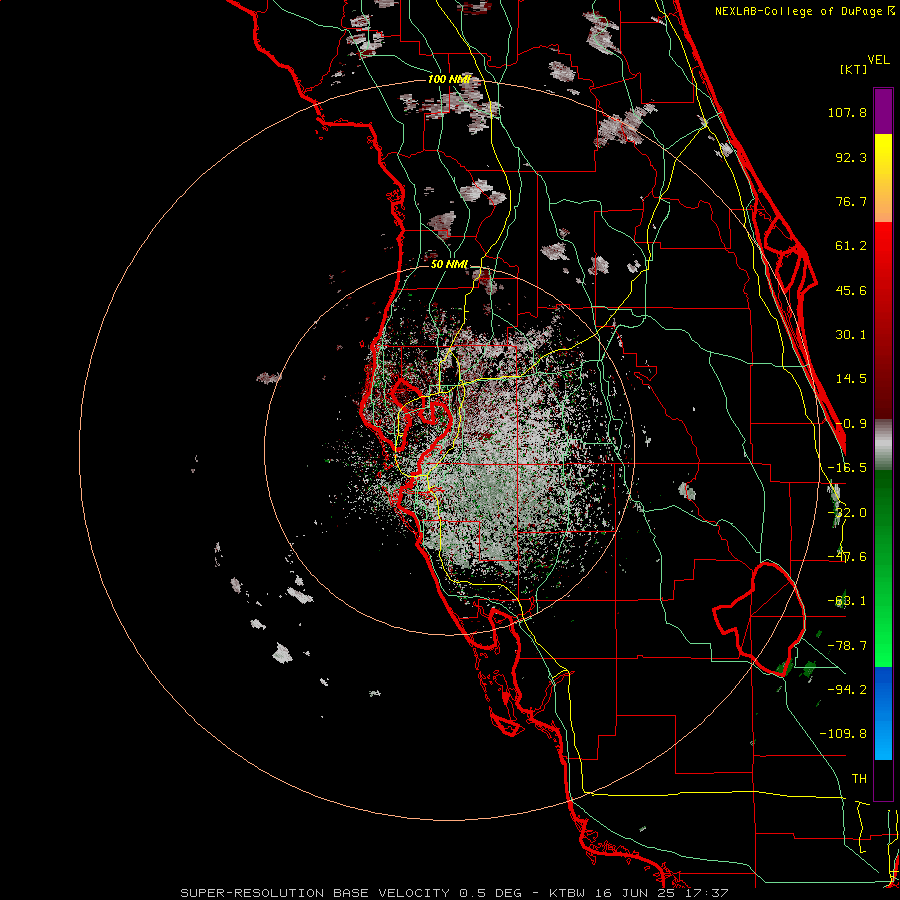
Task: Click the 107.8 velocity scale value
Action: click(x=847, y=112)
